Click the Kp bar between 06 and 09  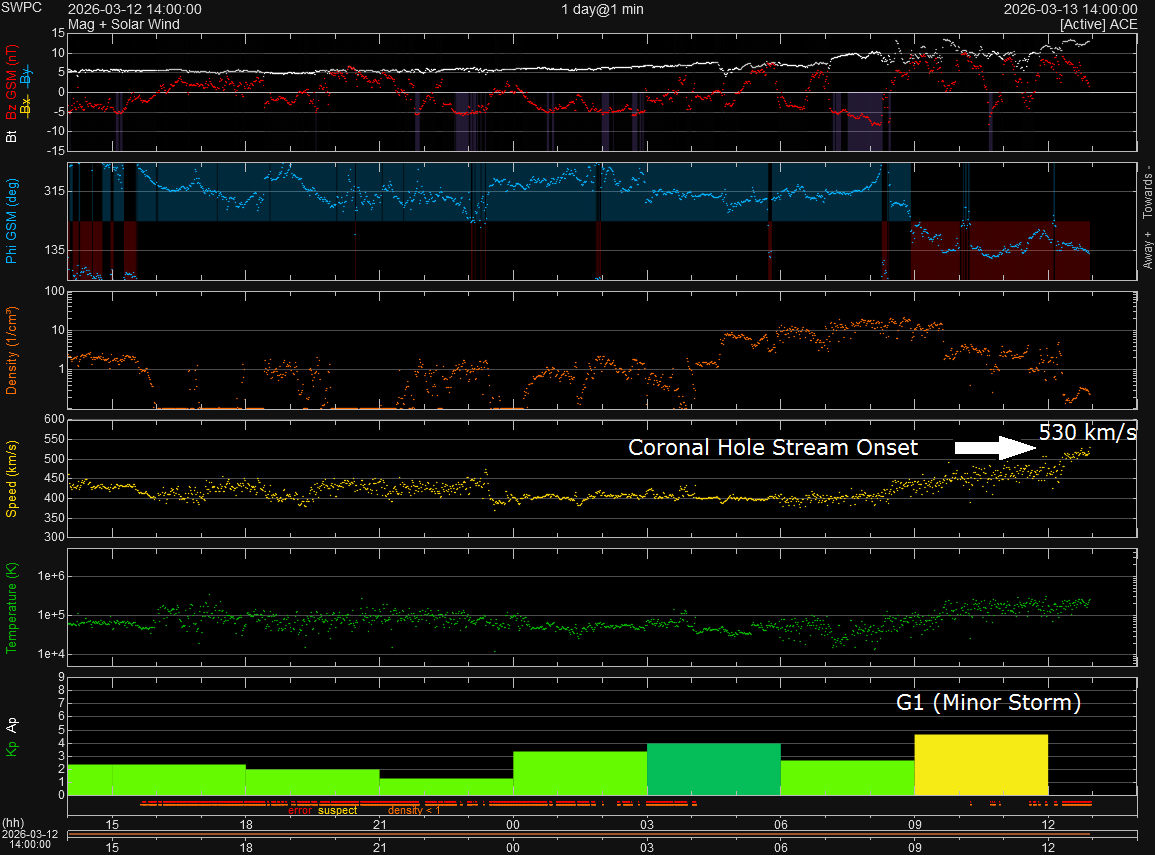[x=848, y=778]
